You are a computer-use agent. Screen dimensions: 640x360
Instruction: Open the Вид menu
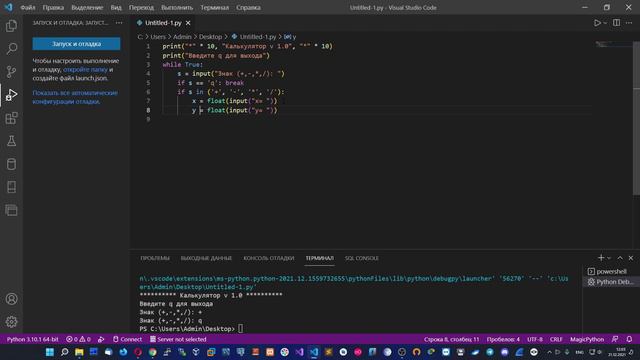coord(116,7)
